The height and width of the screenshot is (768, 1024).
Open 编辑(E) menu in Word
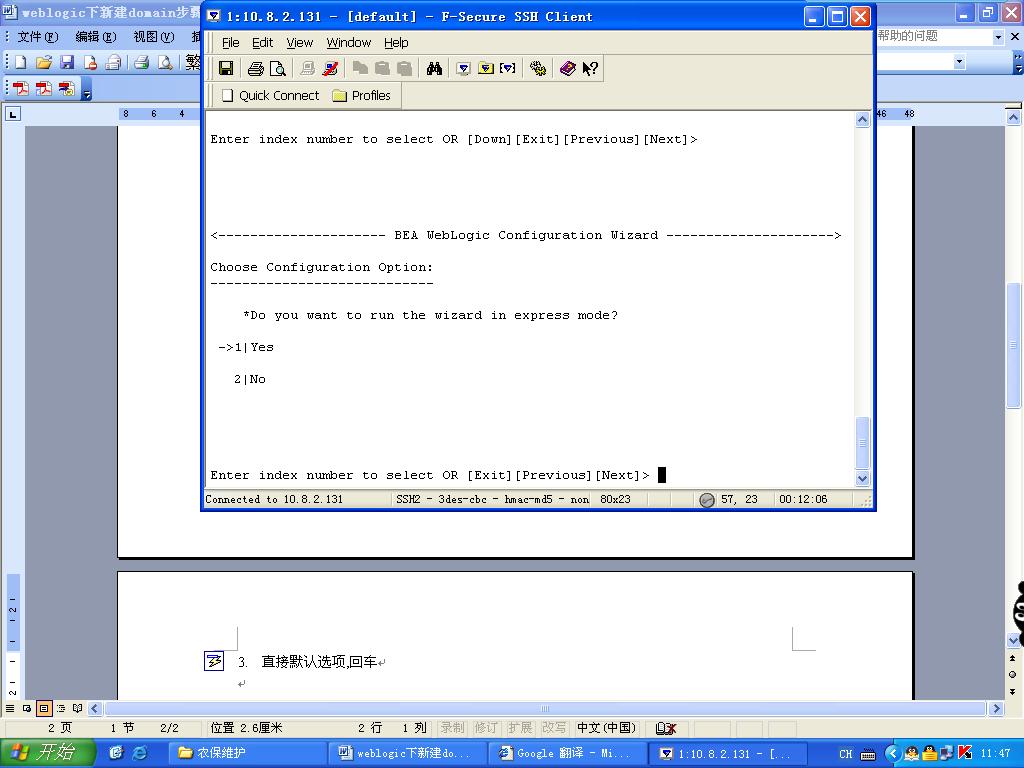(x=96, y=37)
